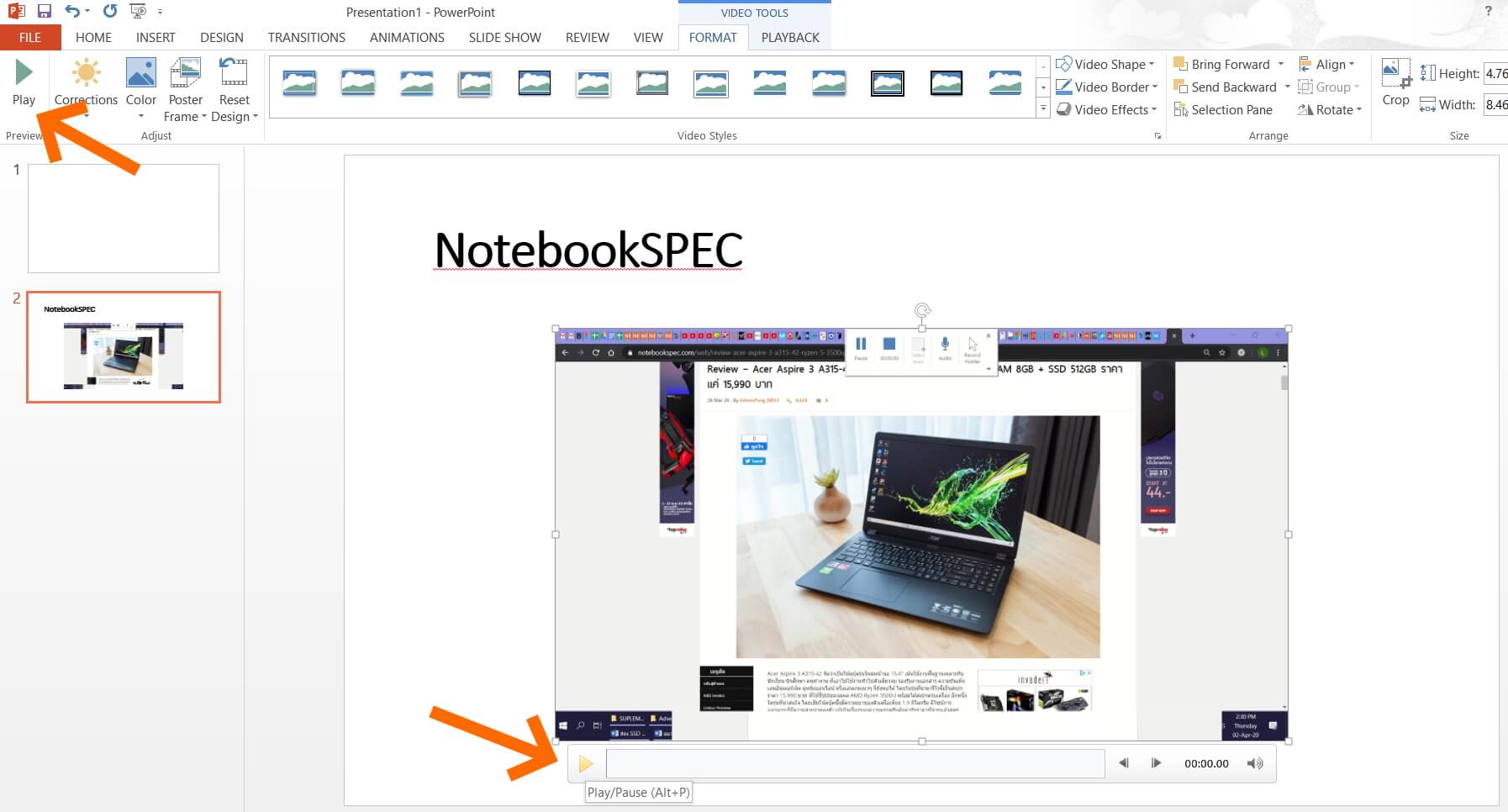Open the Color recolor menu
The image size is (1508, 812).
141,87
